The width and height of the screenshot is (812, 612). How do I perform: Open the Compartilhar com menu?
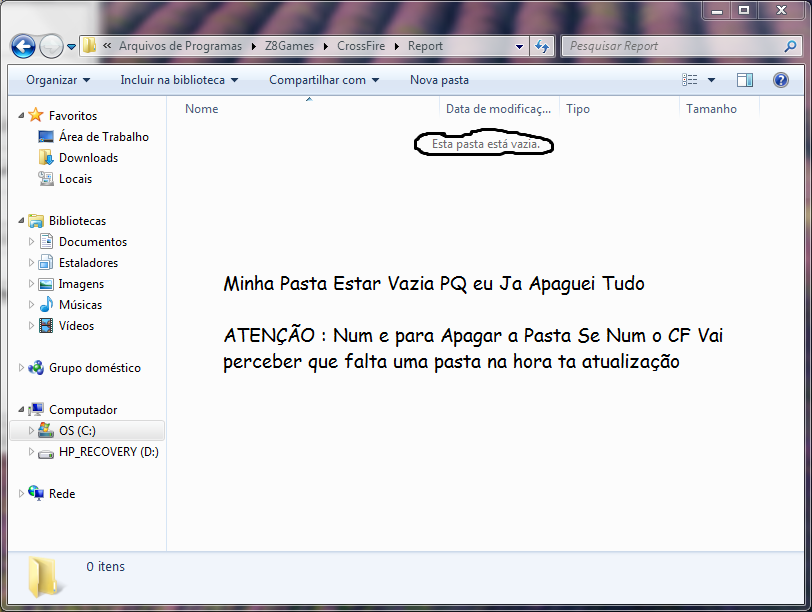[x=320, y=80]
